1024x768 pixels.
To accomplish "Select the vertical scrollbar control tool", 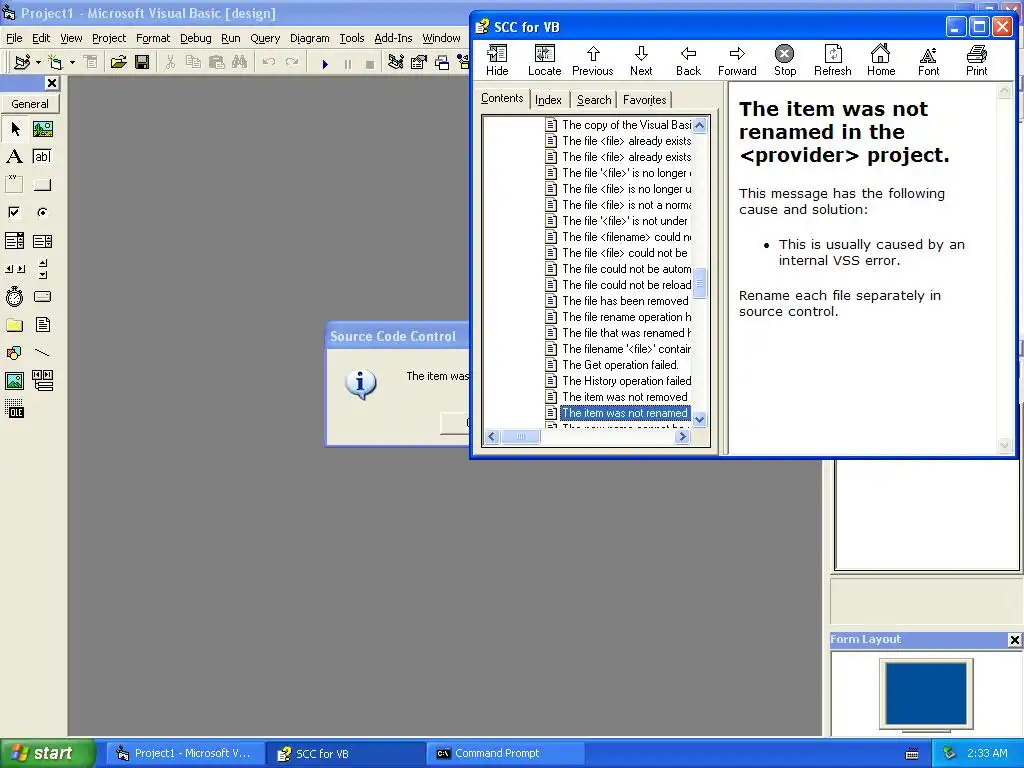I will pyautogui.click(x=42, y=268).
